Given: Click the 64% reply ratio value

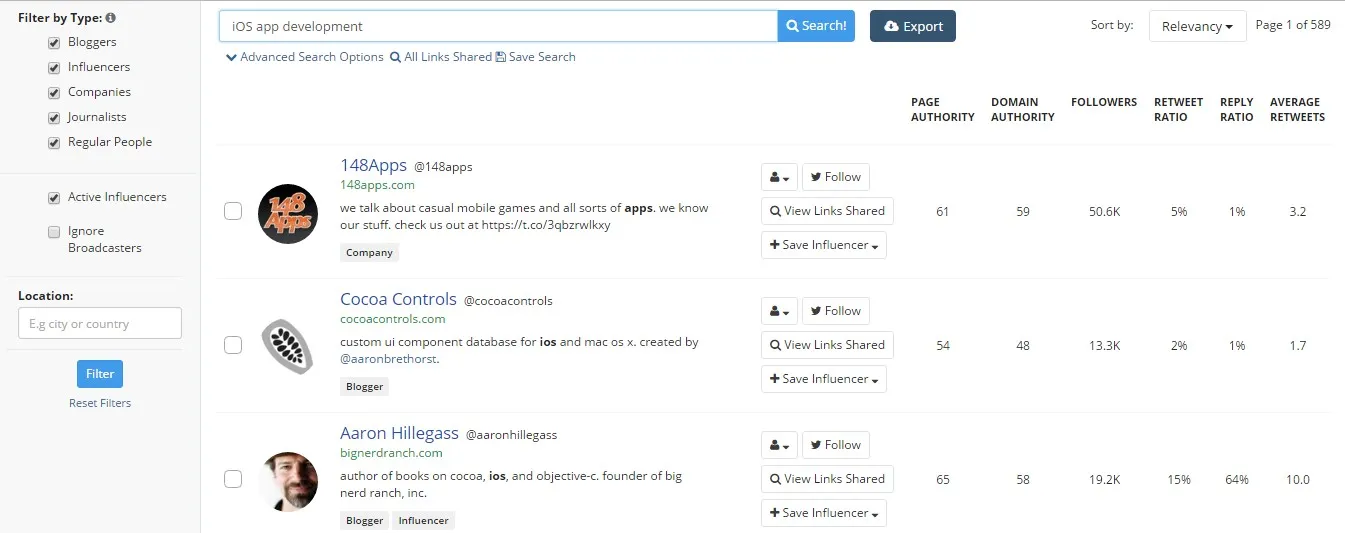Looking at the screenshot, I should pos(1237,480).
